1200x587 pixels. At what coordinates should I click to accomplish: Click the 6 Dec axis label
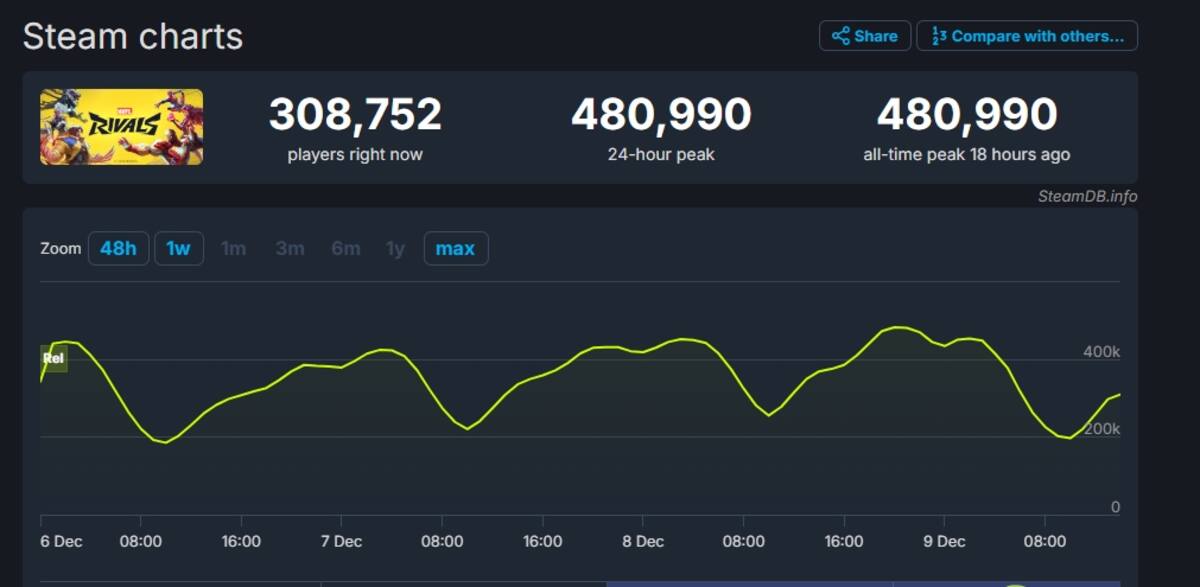point(62,542)
